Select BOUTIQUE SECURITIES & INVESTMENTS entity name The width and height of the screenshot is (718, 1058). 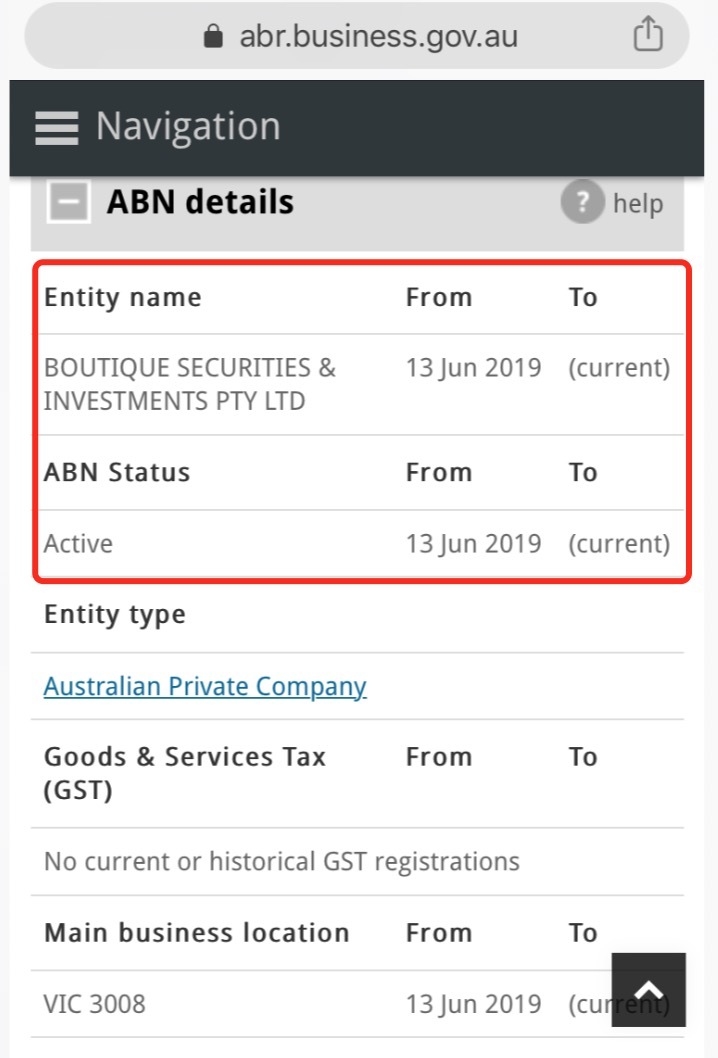click(190, 384)
